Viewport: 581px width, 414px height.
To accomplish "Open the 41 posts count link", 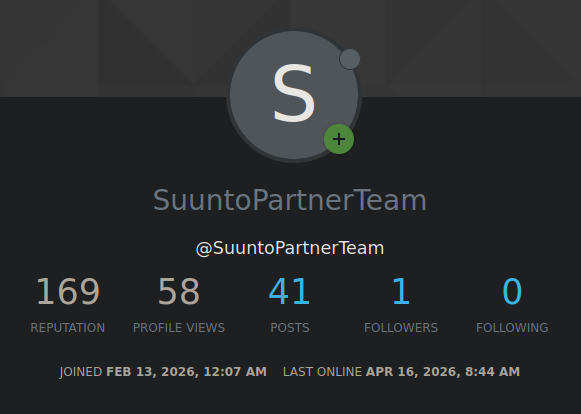I will click(x=289, y=291).
